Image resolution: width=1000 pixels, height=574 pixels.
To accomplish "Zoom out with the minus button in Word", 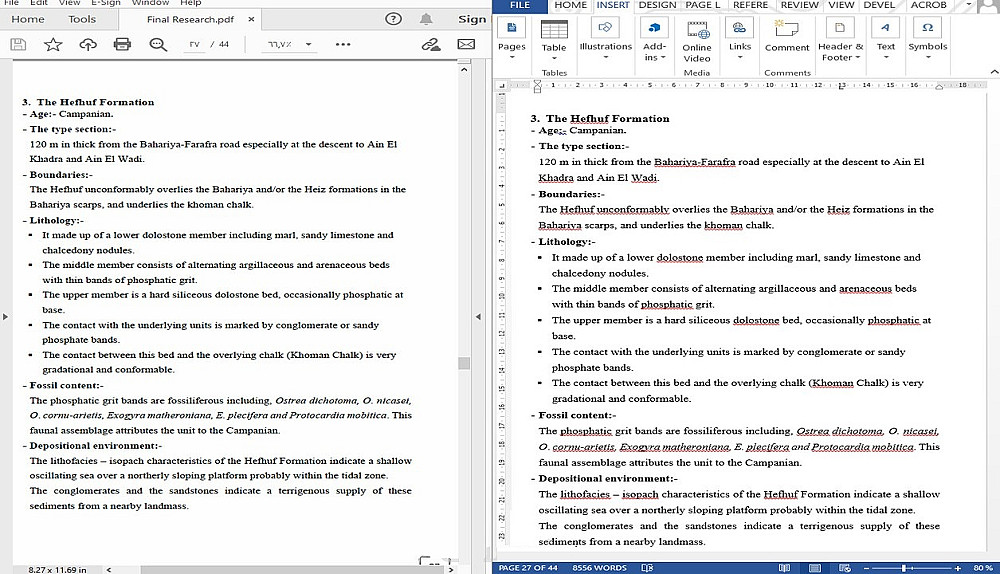I will 866,568.
